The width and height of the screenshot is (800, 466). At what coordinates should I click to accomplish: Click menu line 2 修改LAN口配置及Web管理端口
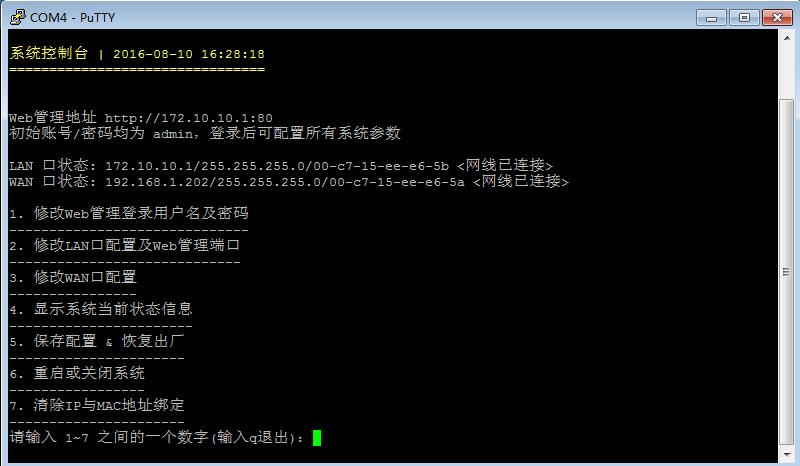tap(124, 246)
